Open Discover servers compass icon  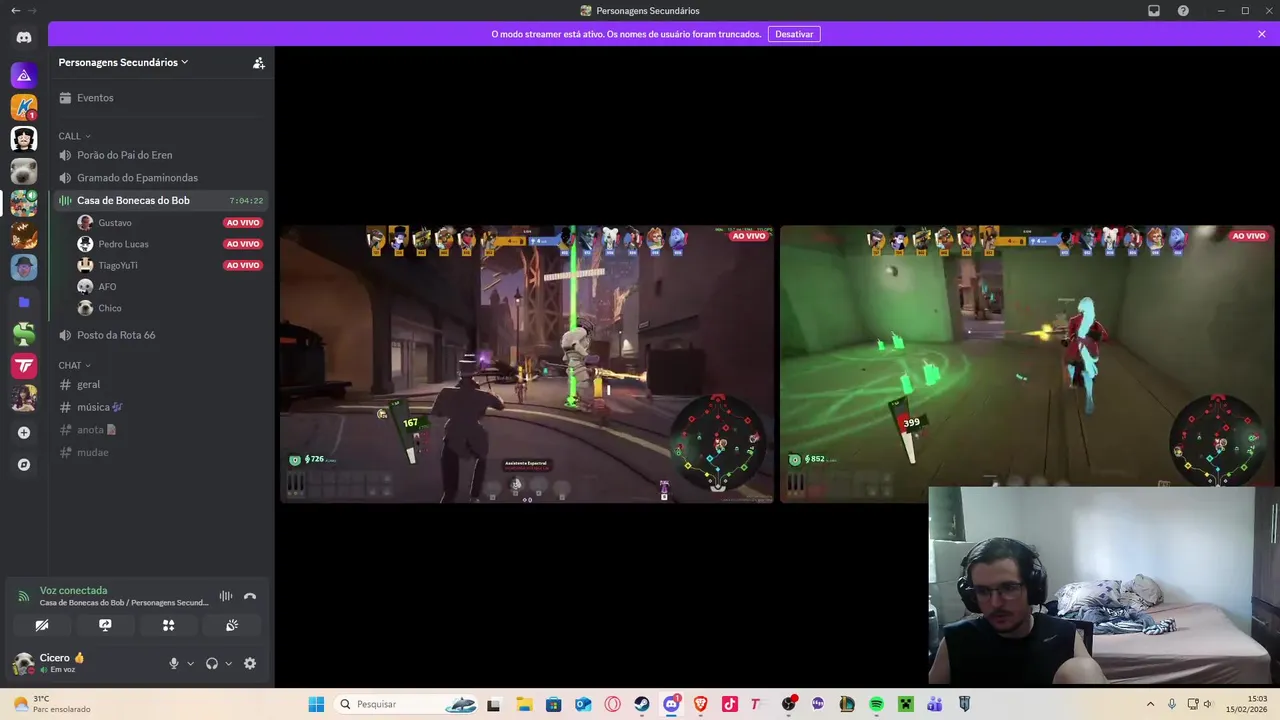pyautogui.click(x=24, y=465)
